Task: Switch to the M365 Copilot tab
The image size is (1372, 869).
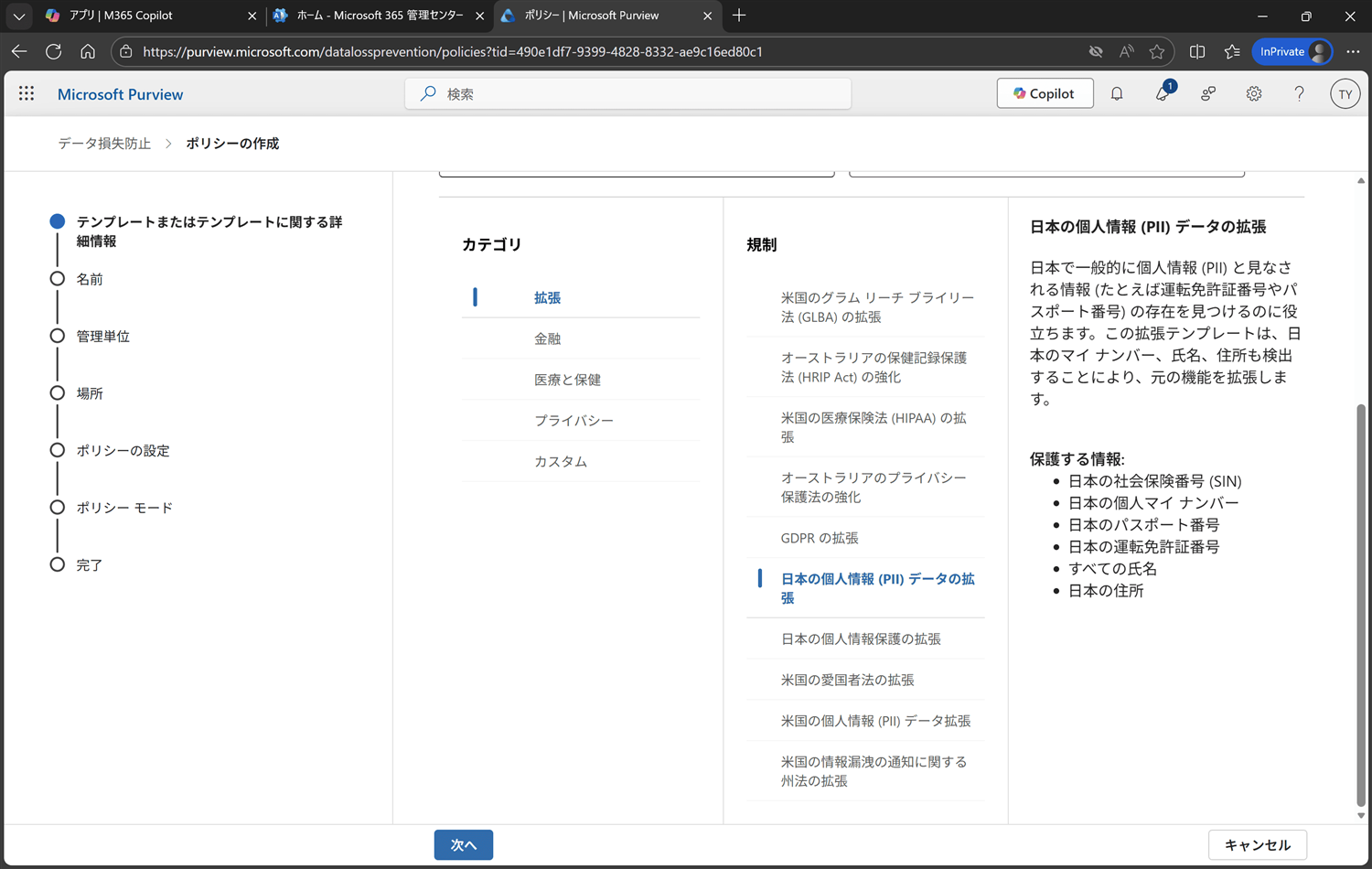Action: pyautogui.click(x=151, y=16)
